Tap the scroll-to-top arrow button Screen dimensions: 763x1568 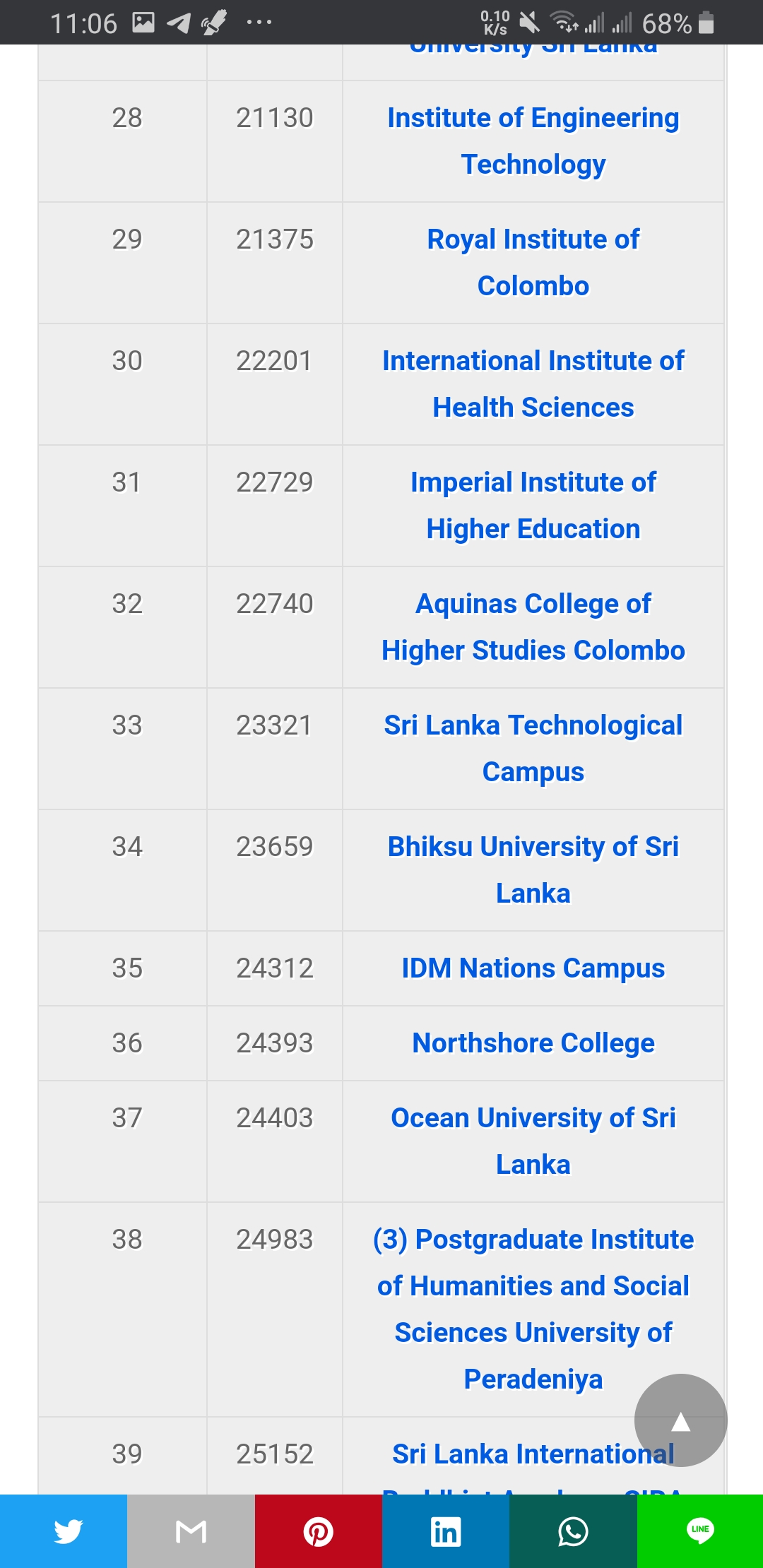click(x=680, y=1420)
